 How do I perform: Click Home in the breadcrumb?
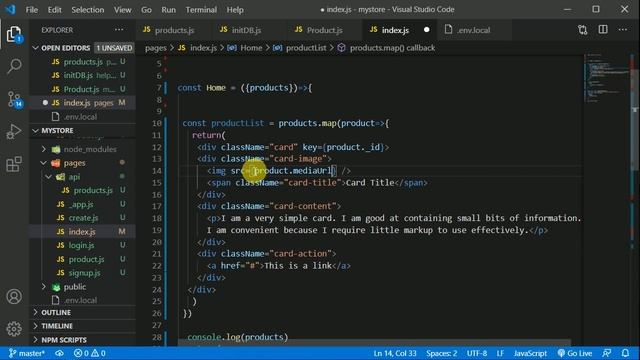click(x=251, y=48)
